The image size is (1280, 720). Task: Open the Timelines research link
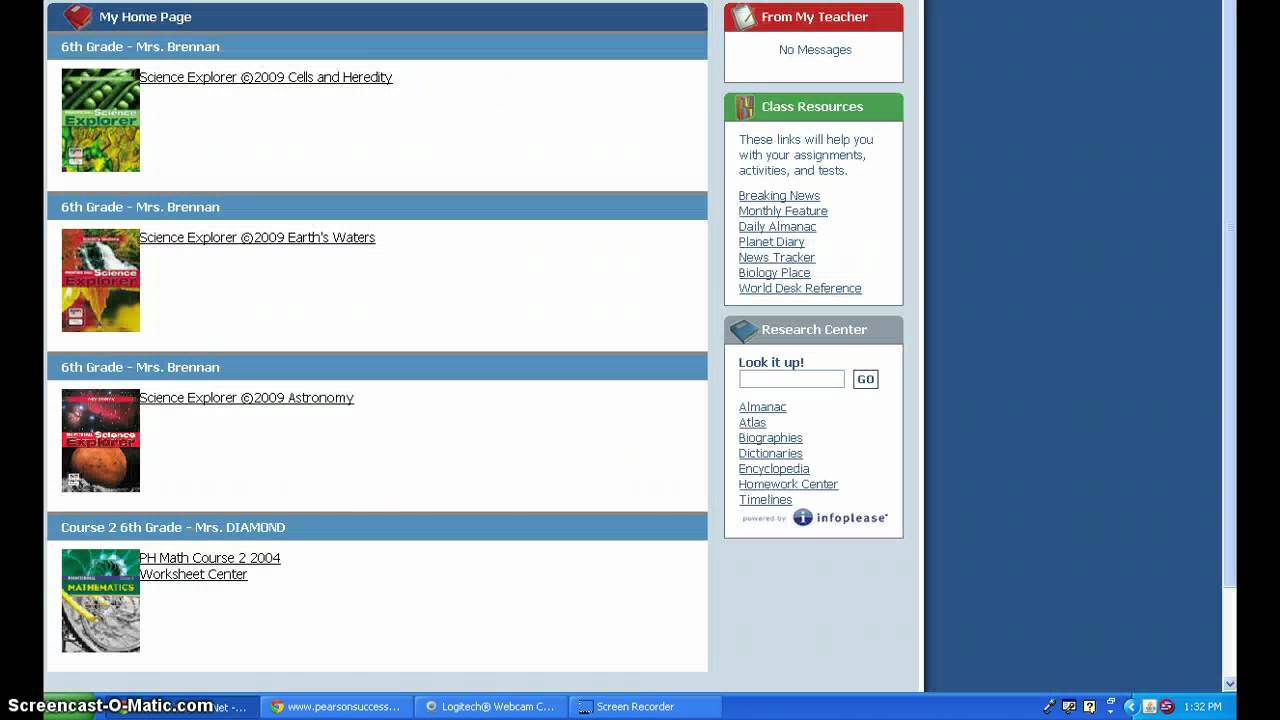tap(765, 500)
